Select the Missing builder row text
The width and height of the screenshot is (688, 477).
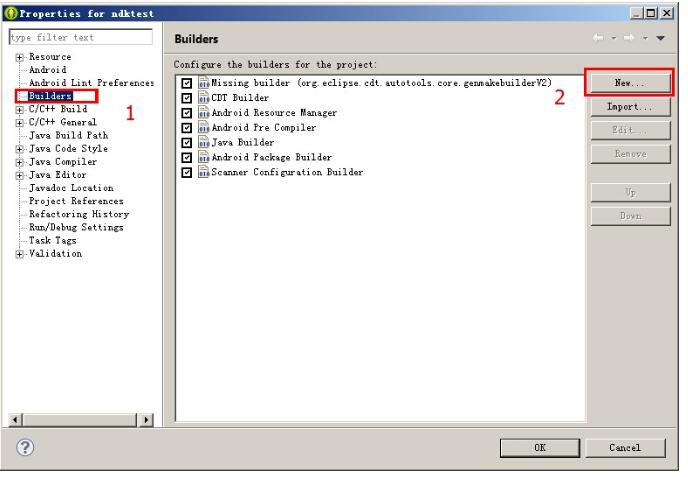tap(381, 83)
